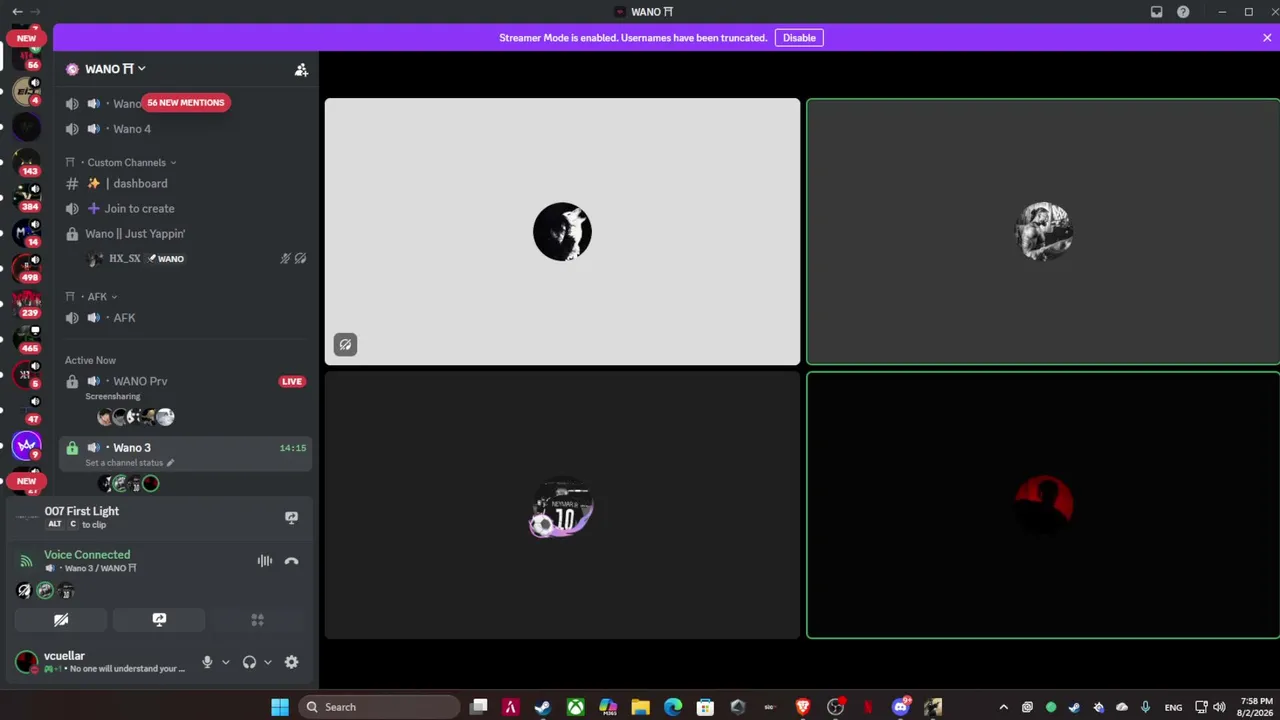Open Discord icon in the taskbar
1280x720 pixels.
click(901, 707)
